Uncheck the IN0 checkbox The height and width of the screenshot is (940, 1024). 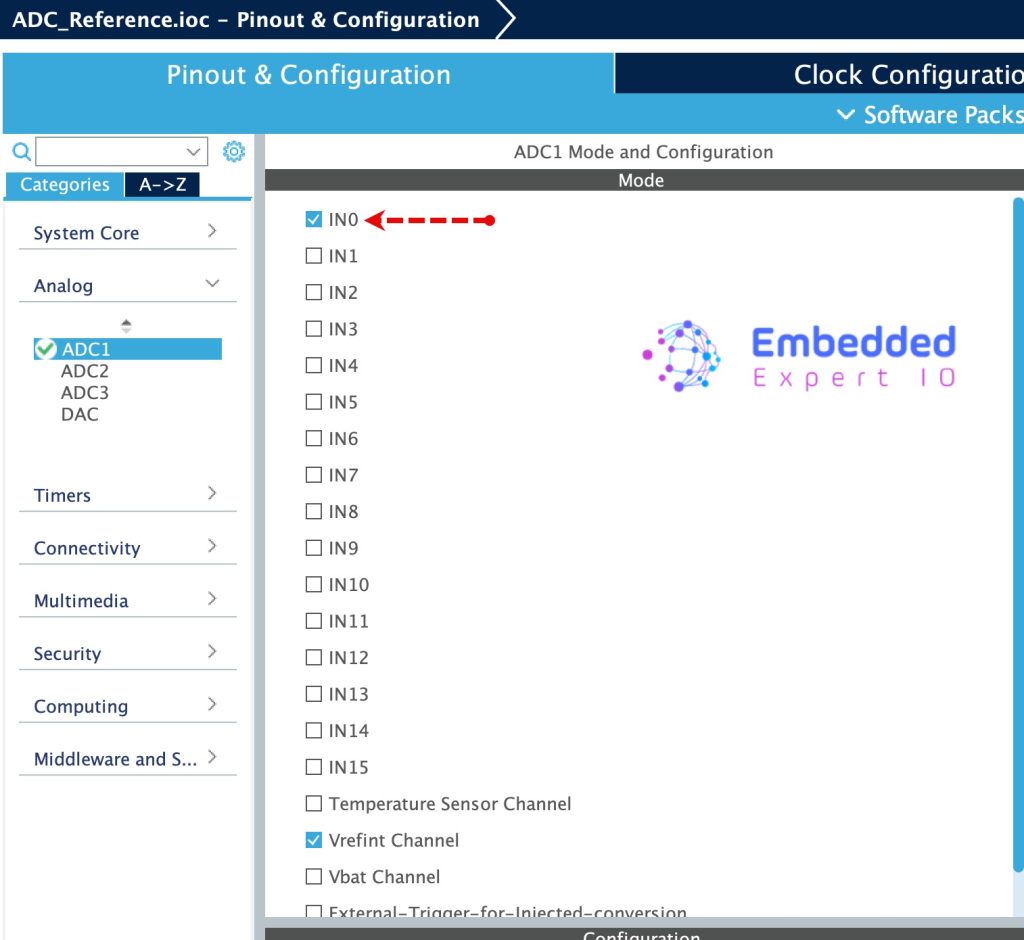click(x=314, y=220)
